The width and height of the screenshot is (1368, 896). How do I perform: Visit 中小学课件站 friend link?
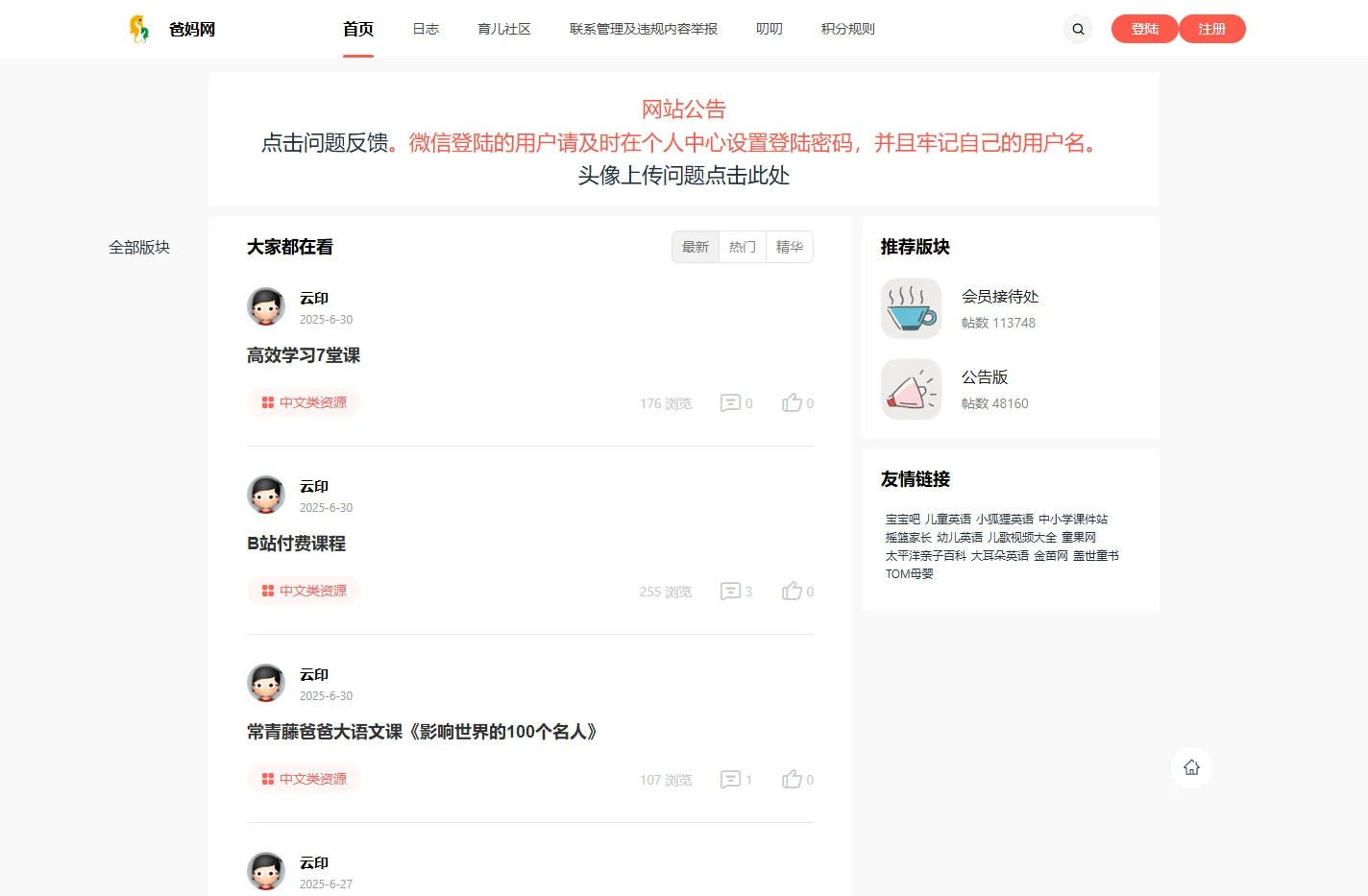[x=1073, y=519]
